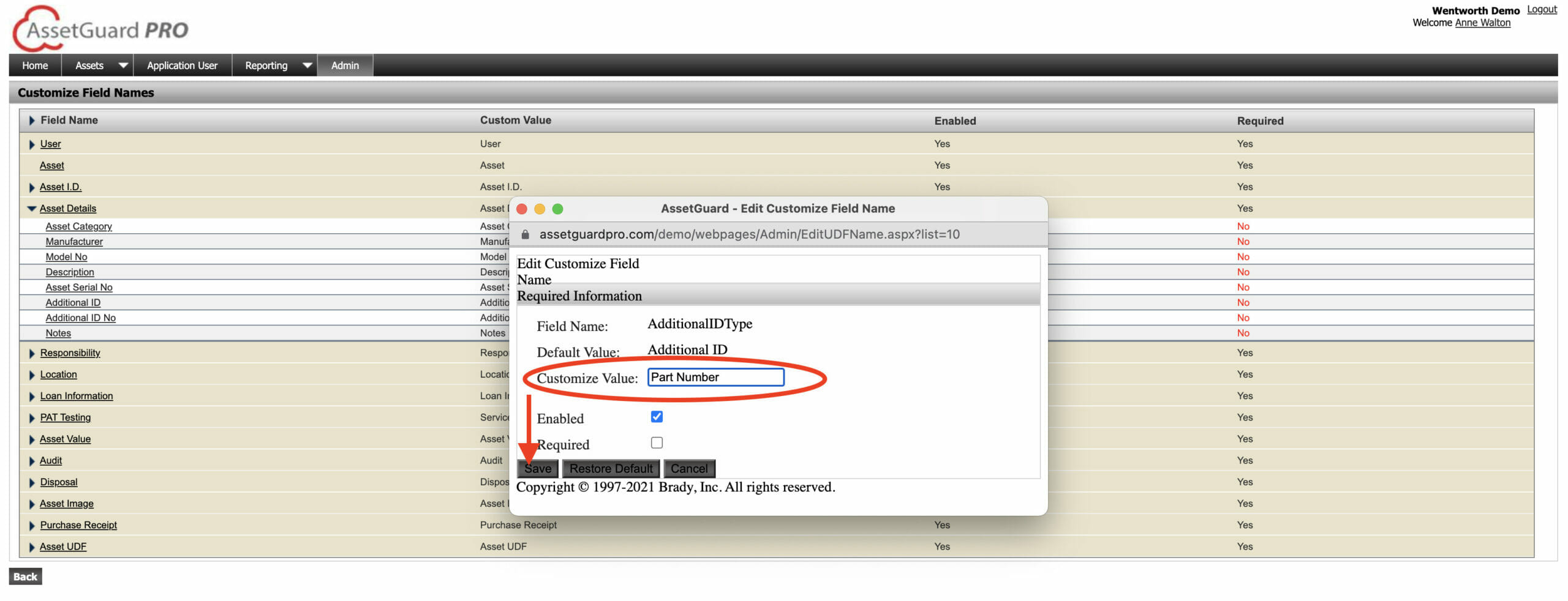Open the Asset I.D. link
This screenshot has height=601, width=1568.
click(x=61, y=187)
